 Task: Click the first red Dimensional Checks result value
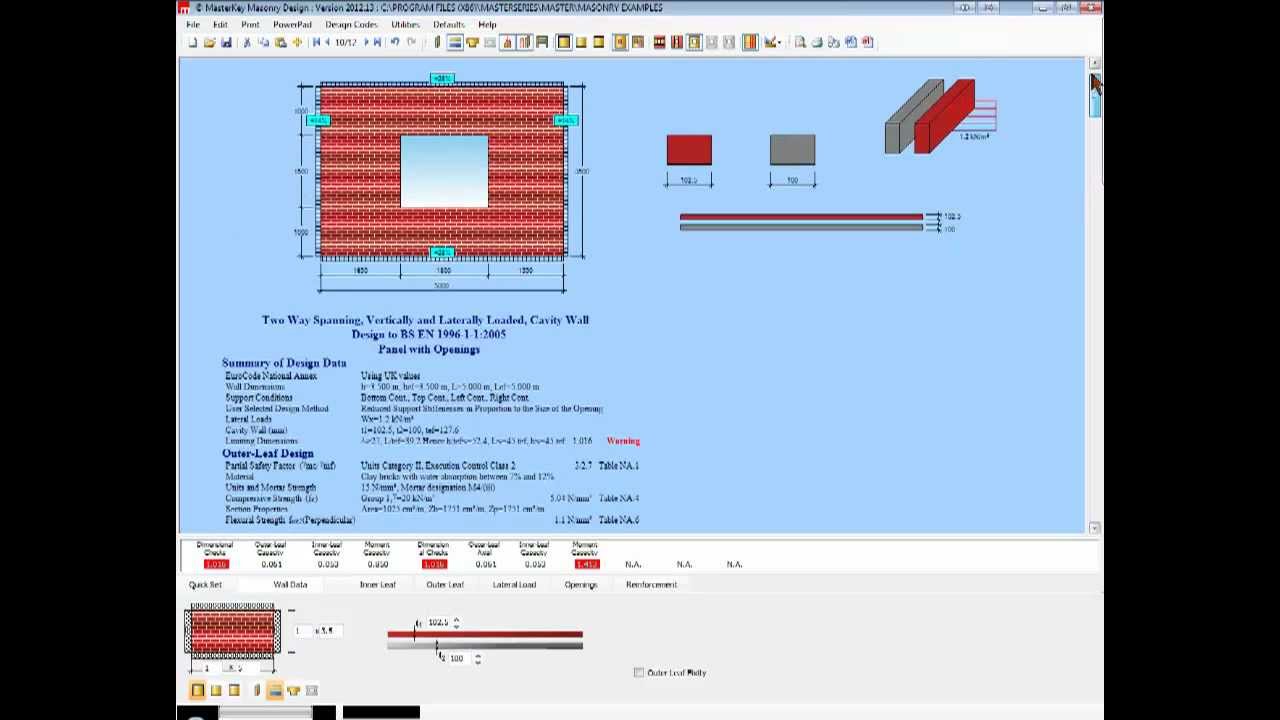(215, 564)
